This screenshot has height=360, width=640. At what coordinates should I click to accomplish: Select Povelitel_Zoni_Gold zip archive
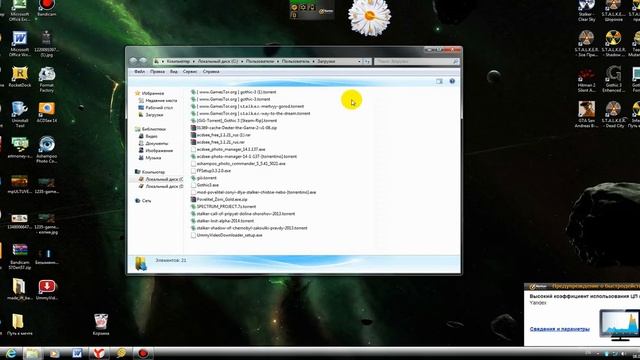click(x=219, y=200)
